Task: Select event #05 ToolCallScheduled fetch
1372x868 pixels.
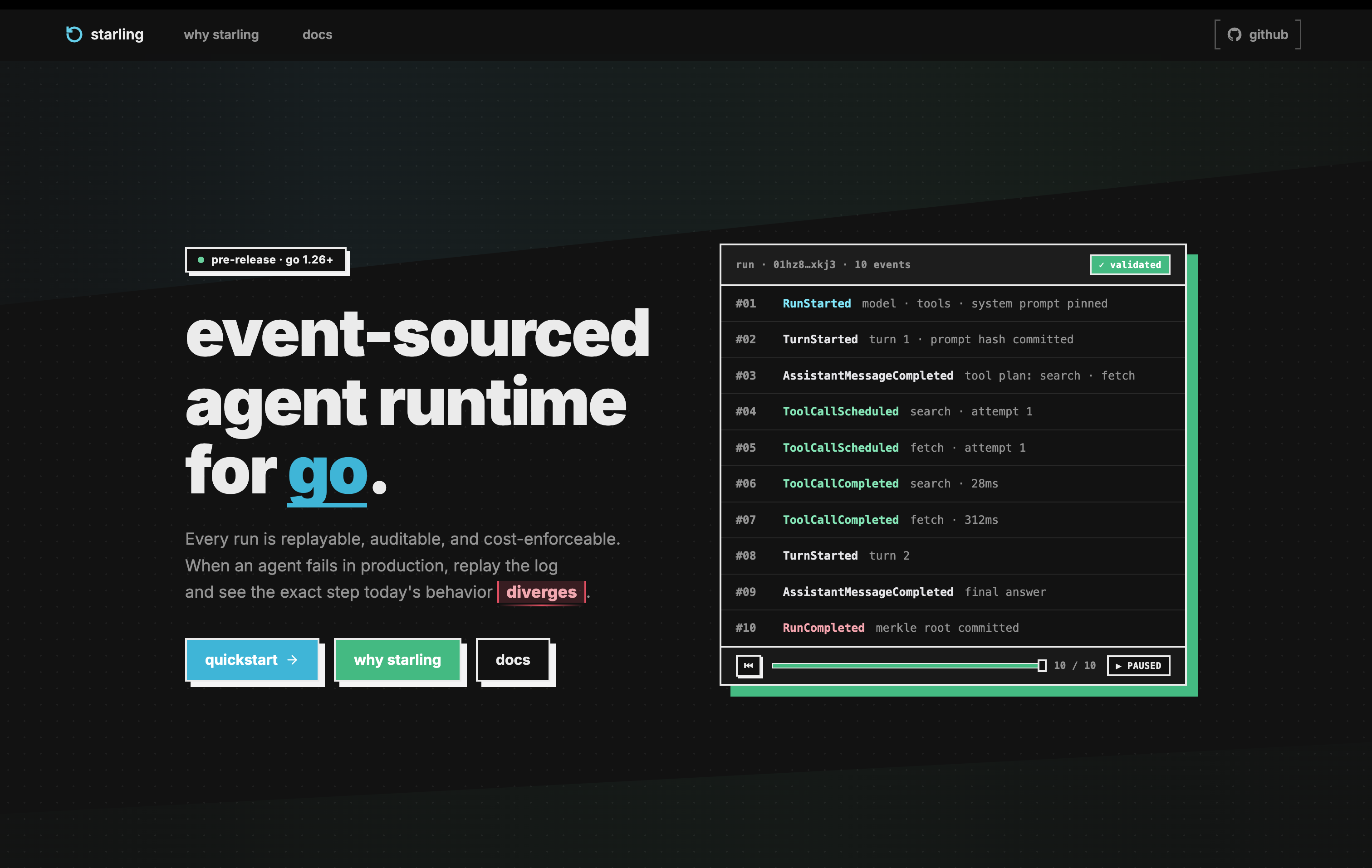Action: click(x=953, y=448)
